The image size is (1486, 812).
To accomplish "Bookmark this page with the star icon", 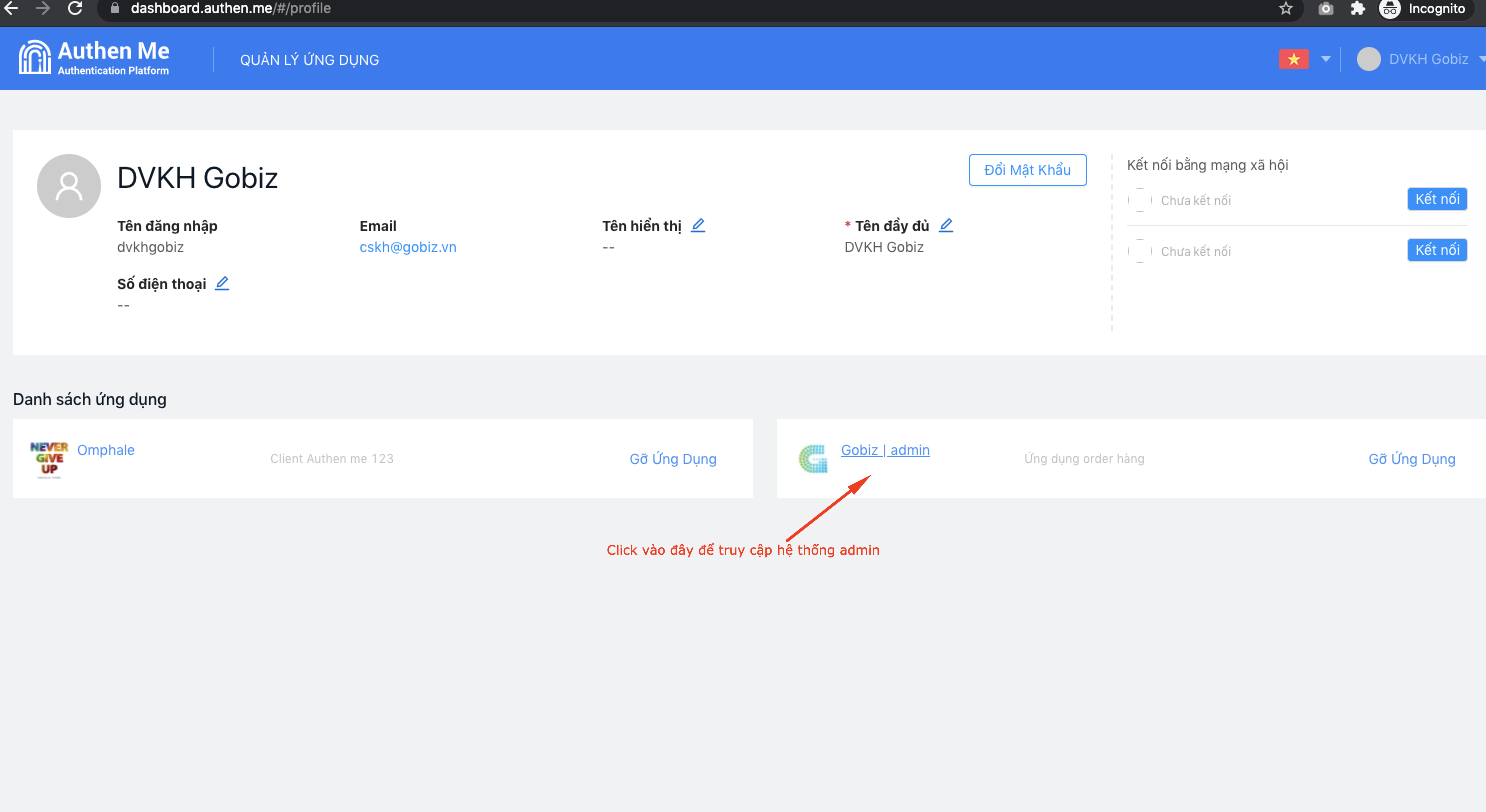I will 1286,9.
